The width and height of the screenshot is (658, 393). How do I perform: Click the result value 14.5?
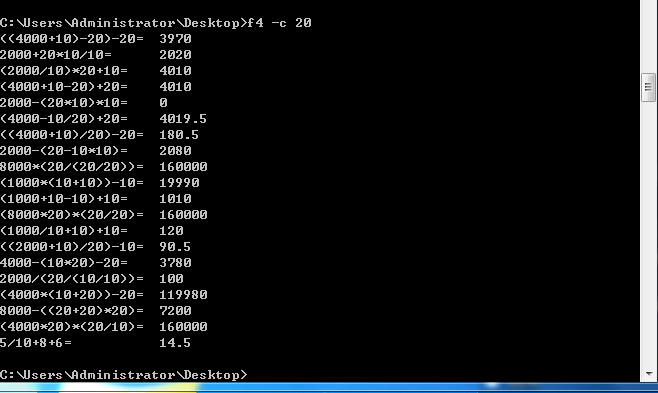click(175, 343)
